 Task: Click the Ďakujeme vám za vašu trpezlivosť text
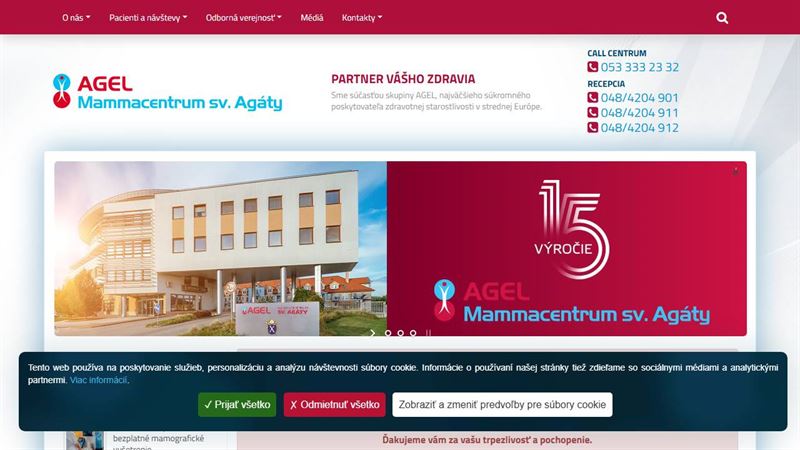487,440
